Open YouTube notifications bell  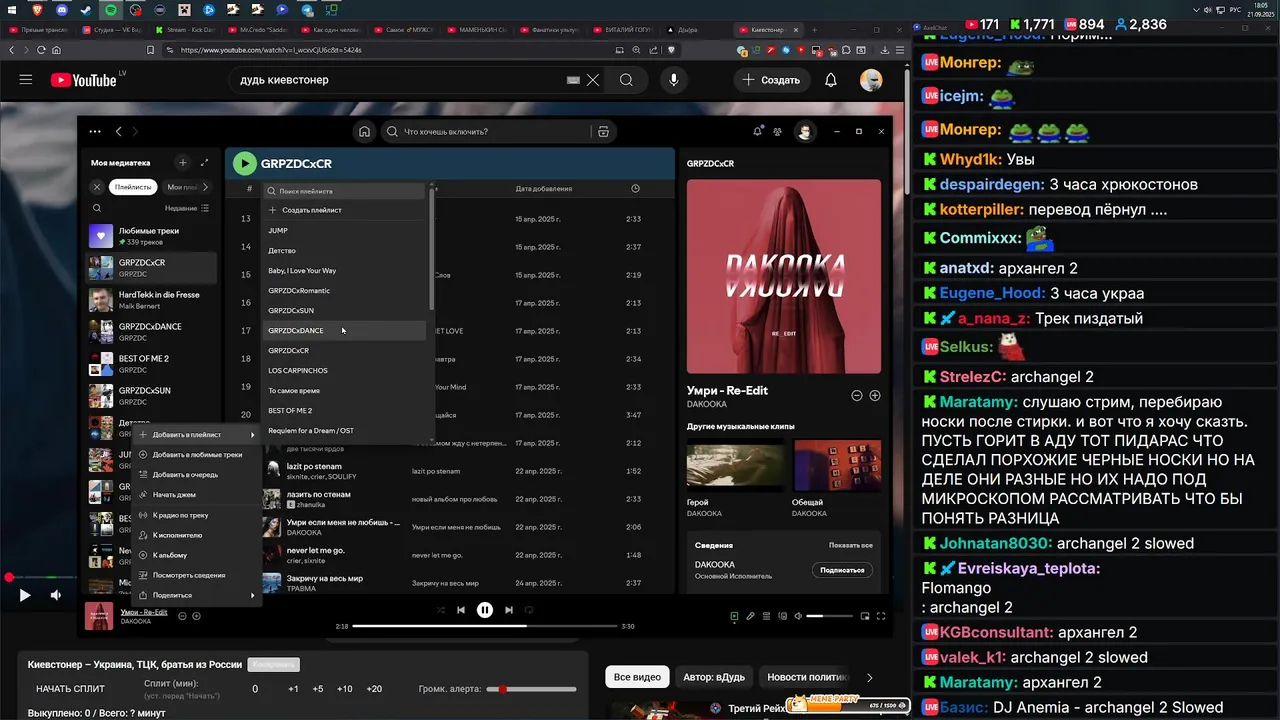coord(831,80)
